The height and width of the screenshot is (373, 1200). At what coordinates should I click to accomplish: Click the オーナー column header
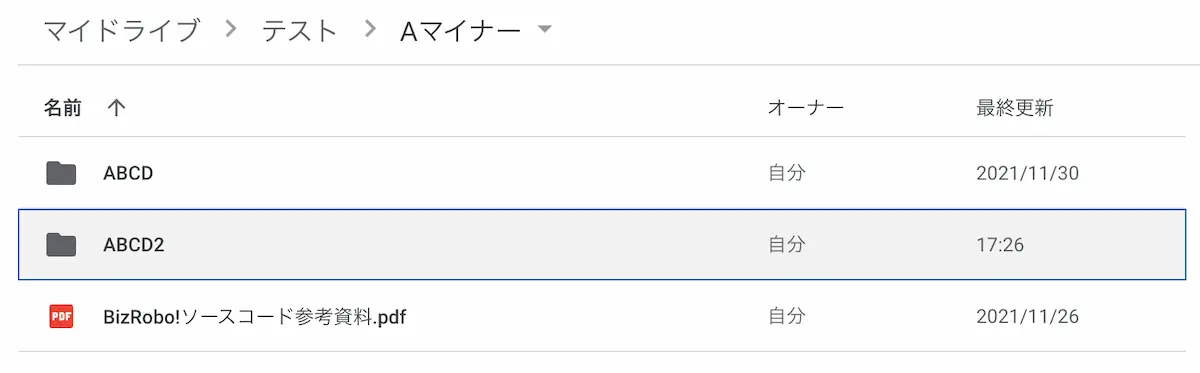(805, 108)
